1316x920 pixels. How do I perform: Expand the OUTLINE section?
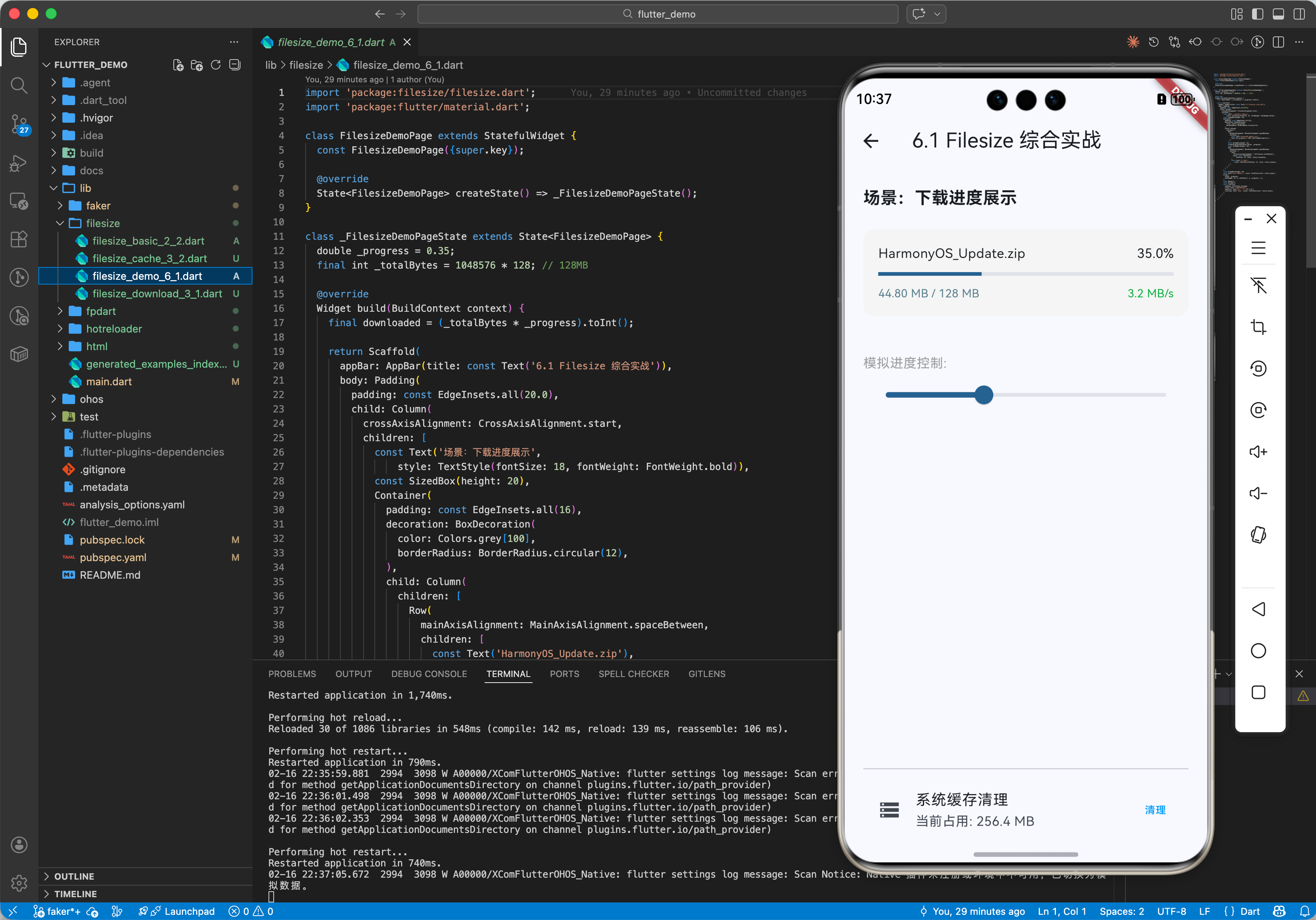pos(74,876)
